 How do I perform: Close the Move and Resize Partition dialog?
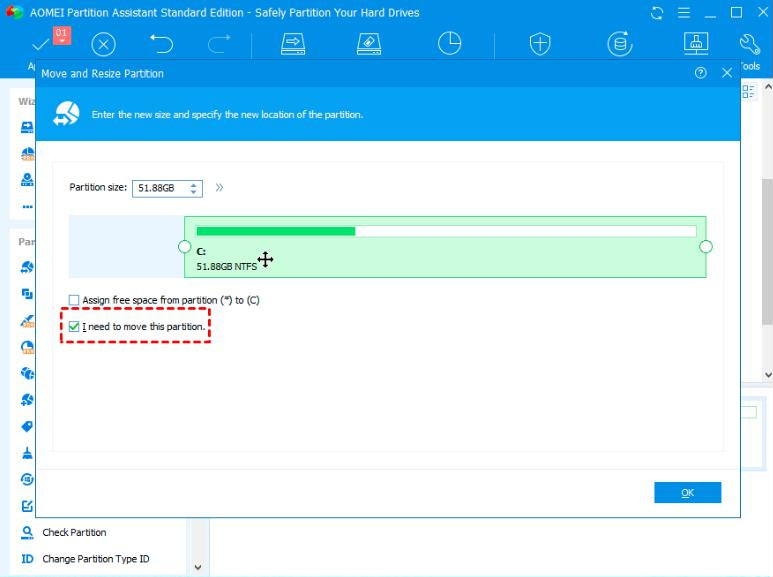coord(727,73)
